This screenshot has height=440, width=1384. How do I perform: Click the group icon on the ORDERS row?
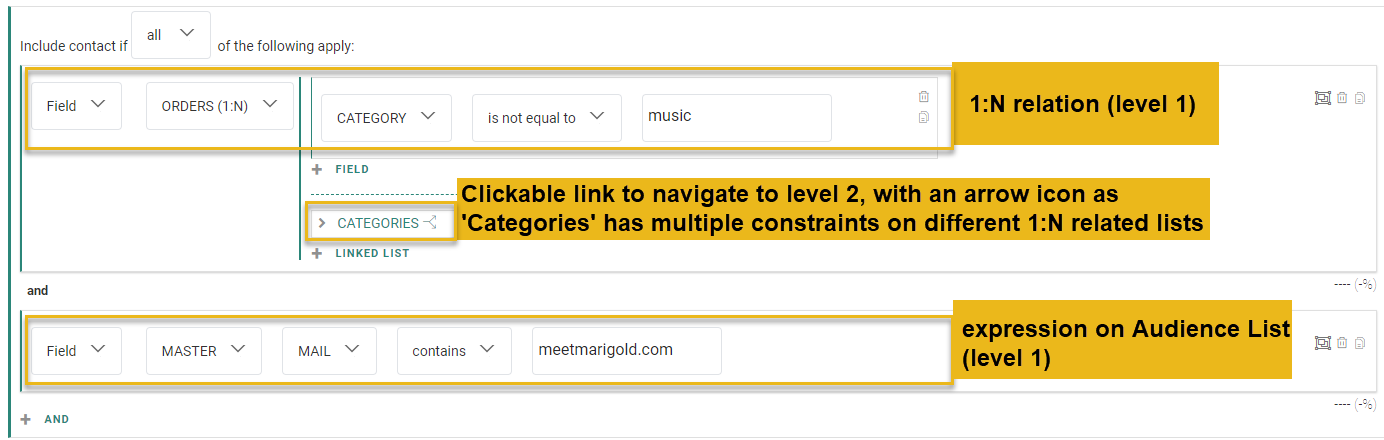1323,97
